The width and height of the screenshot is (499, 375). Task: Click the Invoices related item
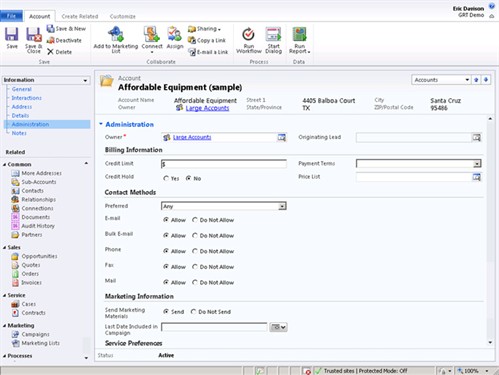[27, 282]
